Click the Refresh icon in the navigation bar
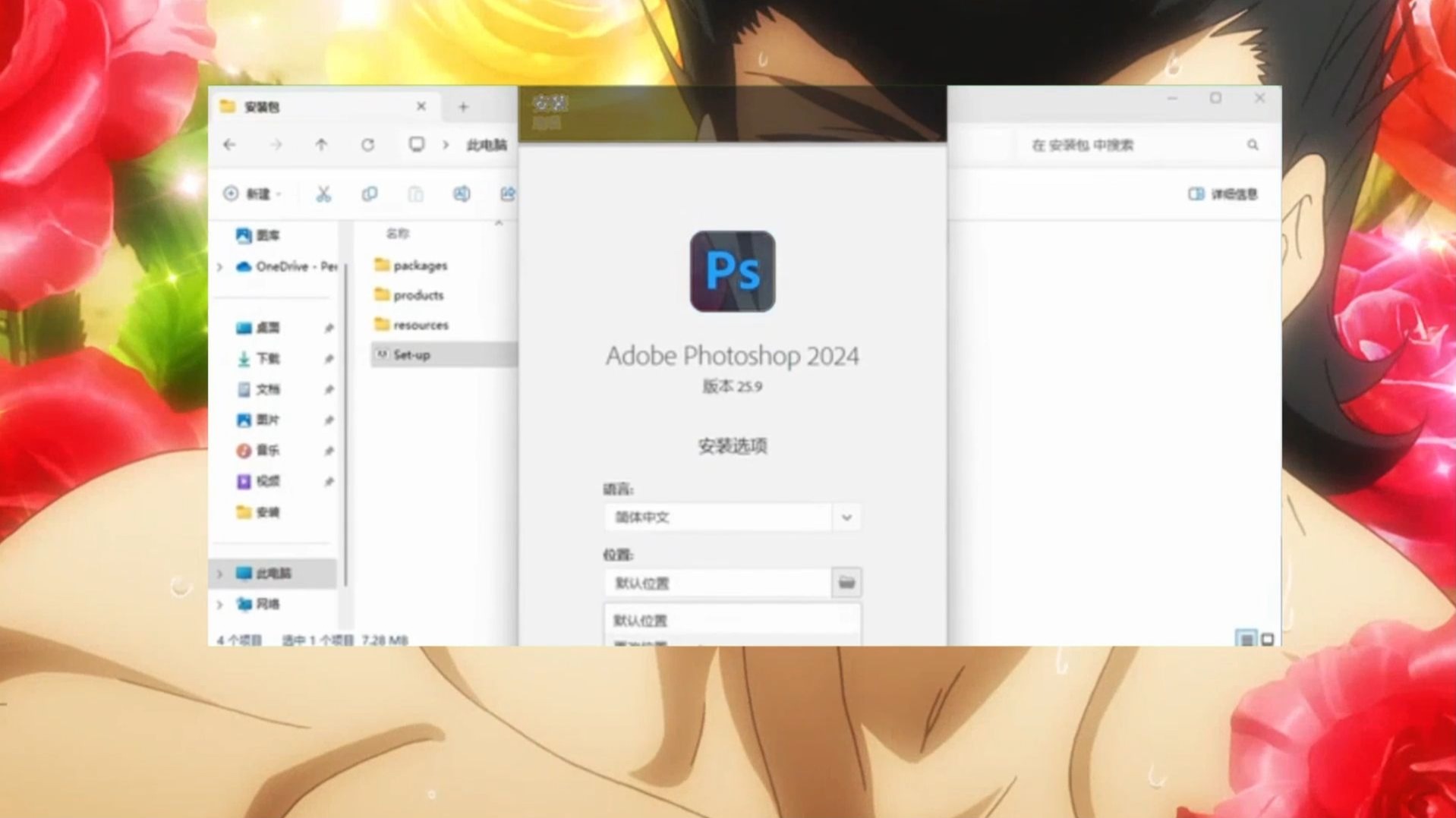This screenshot has height=818, width=1456. tap(368, 145)
